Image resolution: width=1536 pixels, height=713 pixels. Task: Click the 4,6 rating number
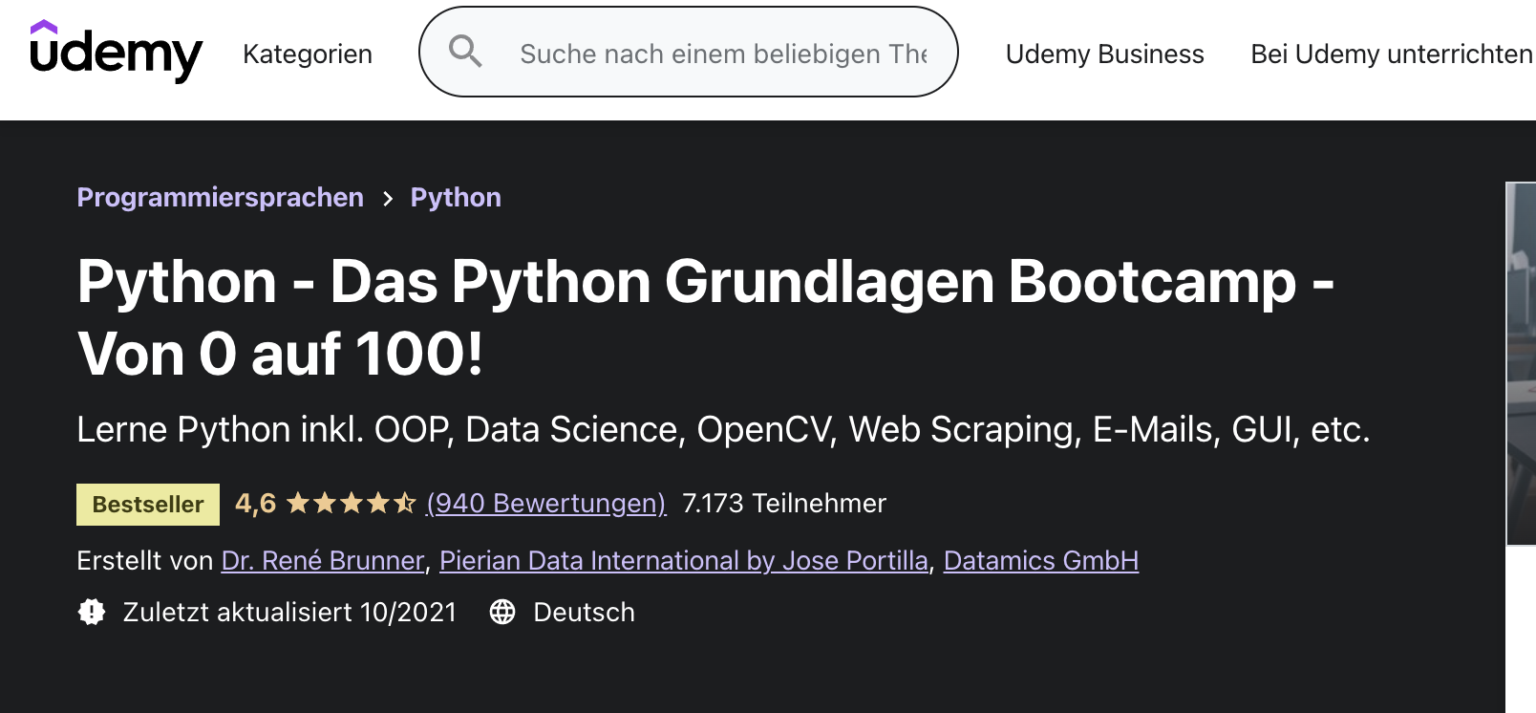253,502
